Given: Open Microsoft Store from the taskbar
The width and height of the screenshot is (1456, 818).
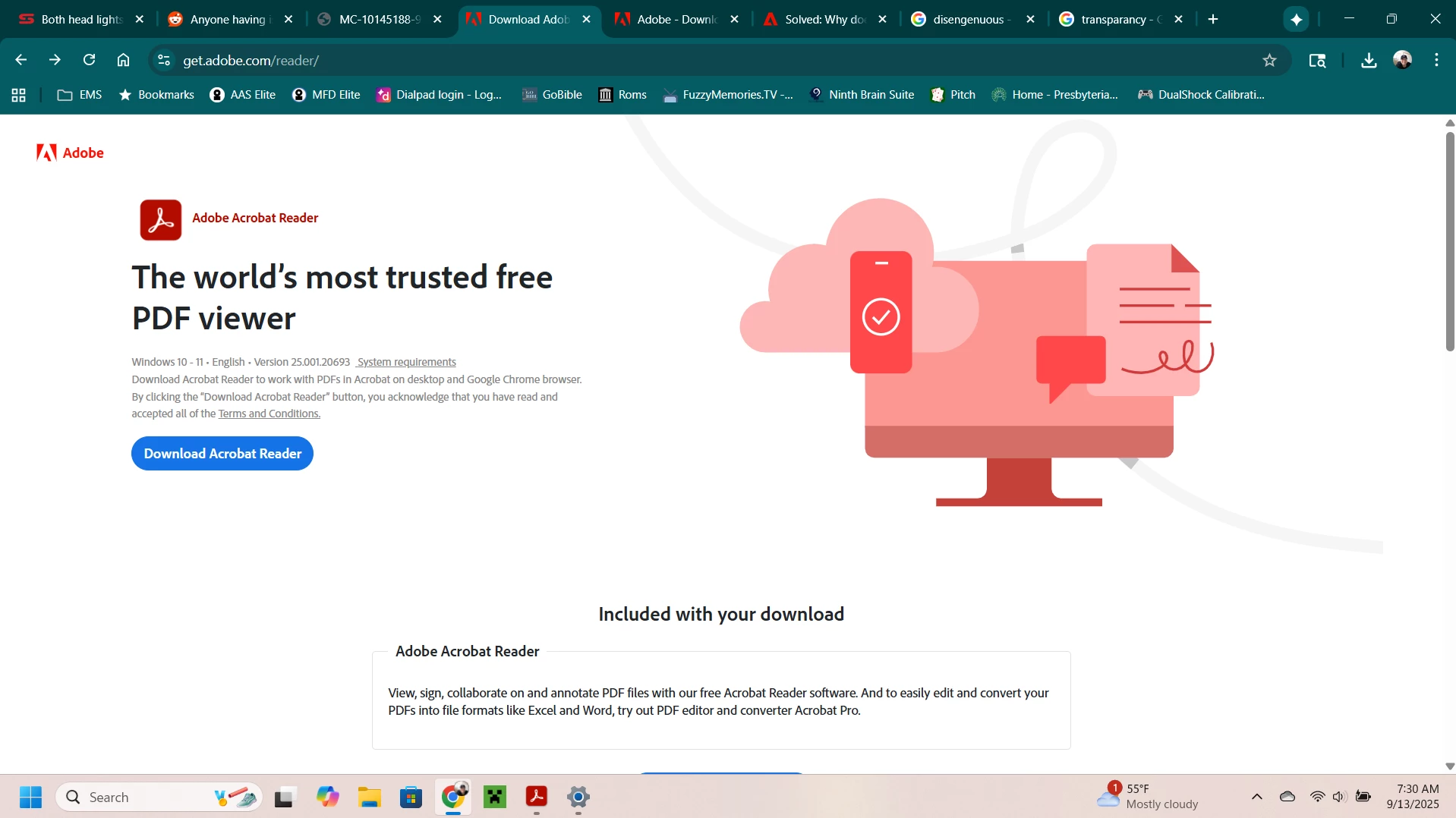Looking at the screenshot, I should [x=411, y=797].
